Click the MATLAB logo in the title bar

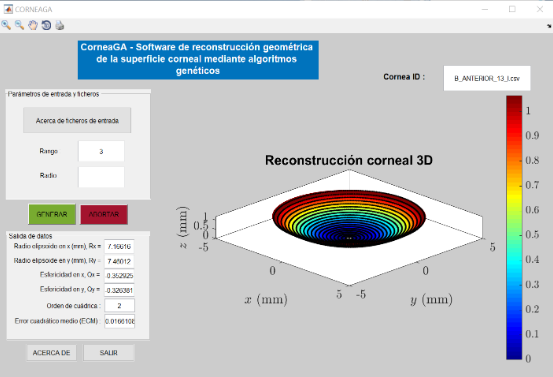(x=8, y=9)
